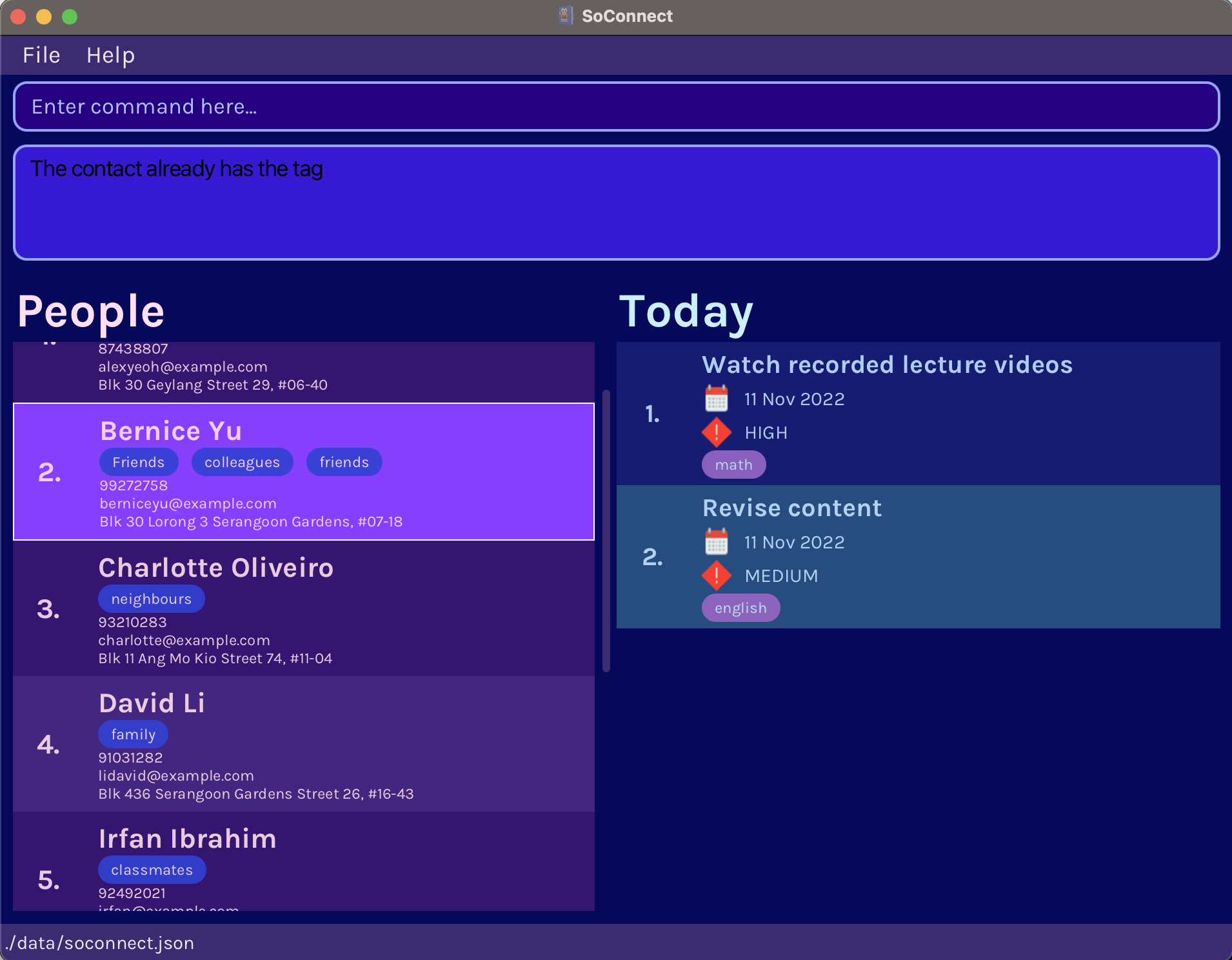Click the result message display box

click(x=616, y=203)
